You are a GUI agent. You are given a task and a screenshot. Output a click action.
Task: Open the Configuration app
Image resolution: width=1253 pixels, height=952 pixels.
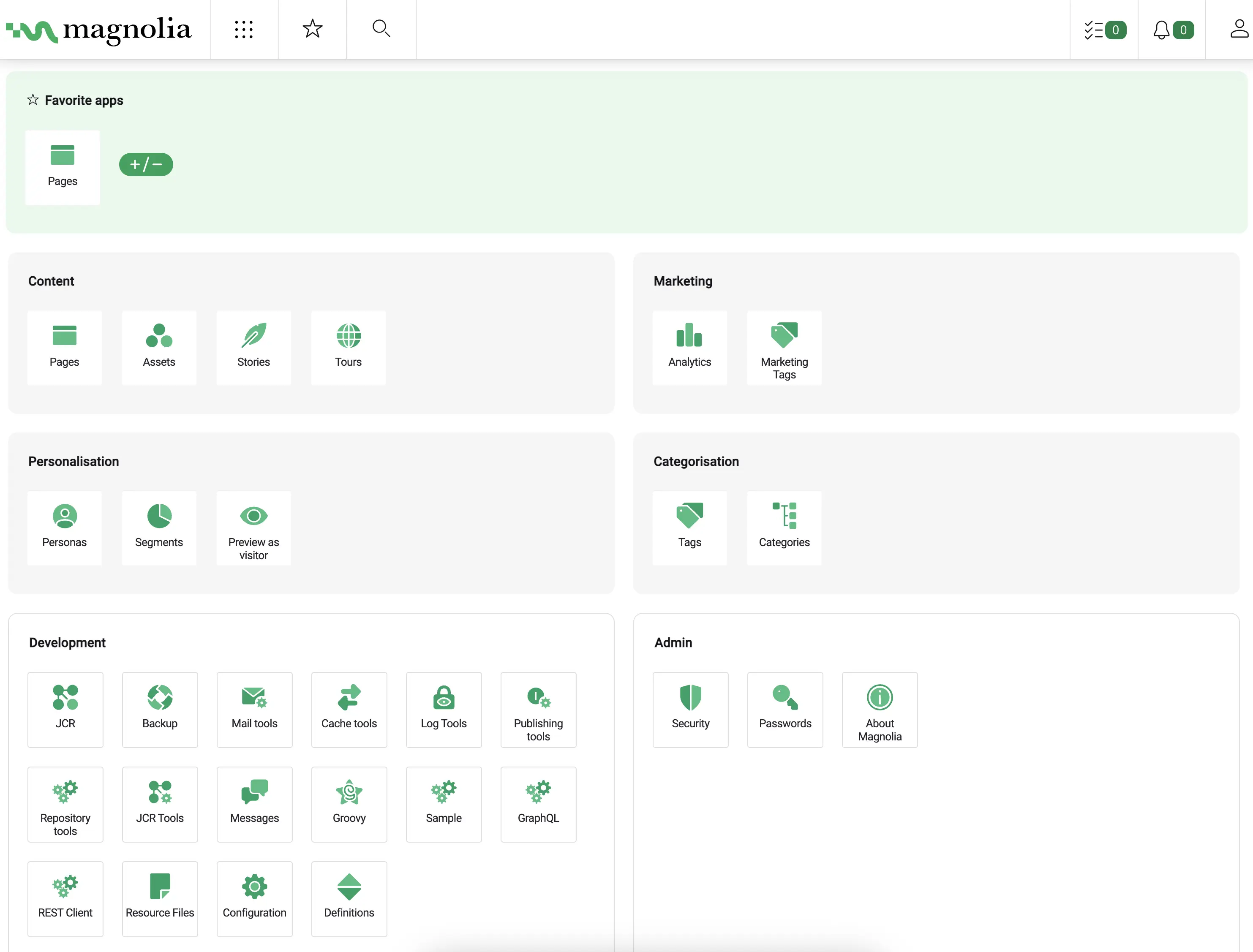[x=254, y=899]
